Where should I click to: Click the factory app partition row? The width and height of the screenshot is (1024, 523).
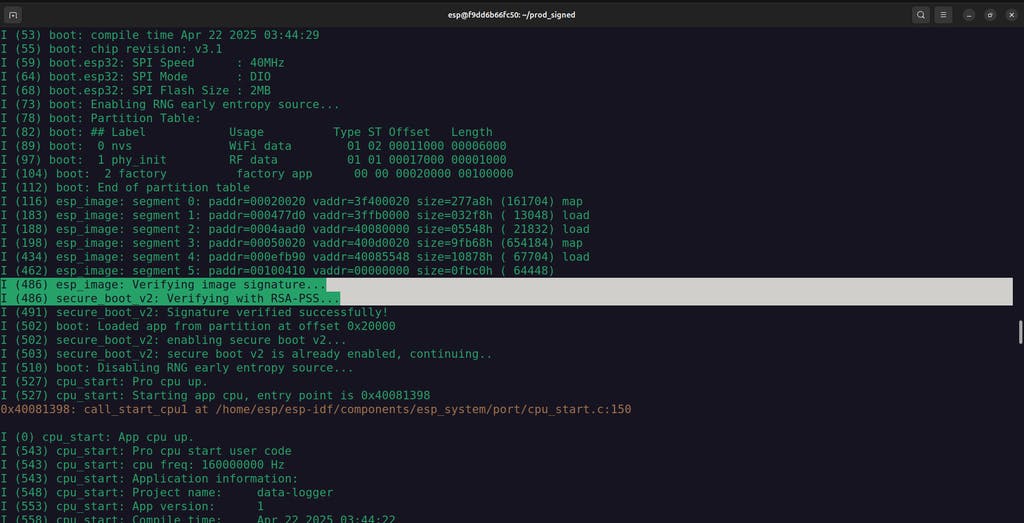click(x=257, y=174)
